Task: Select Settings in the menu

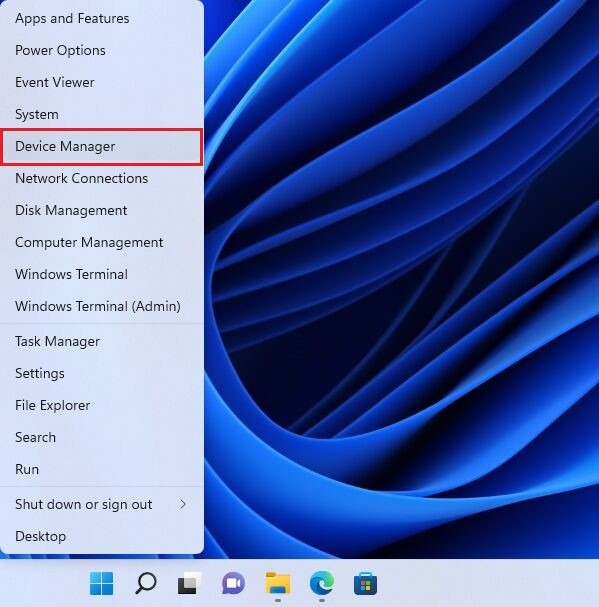Action: (101, 373)
